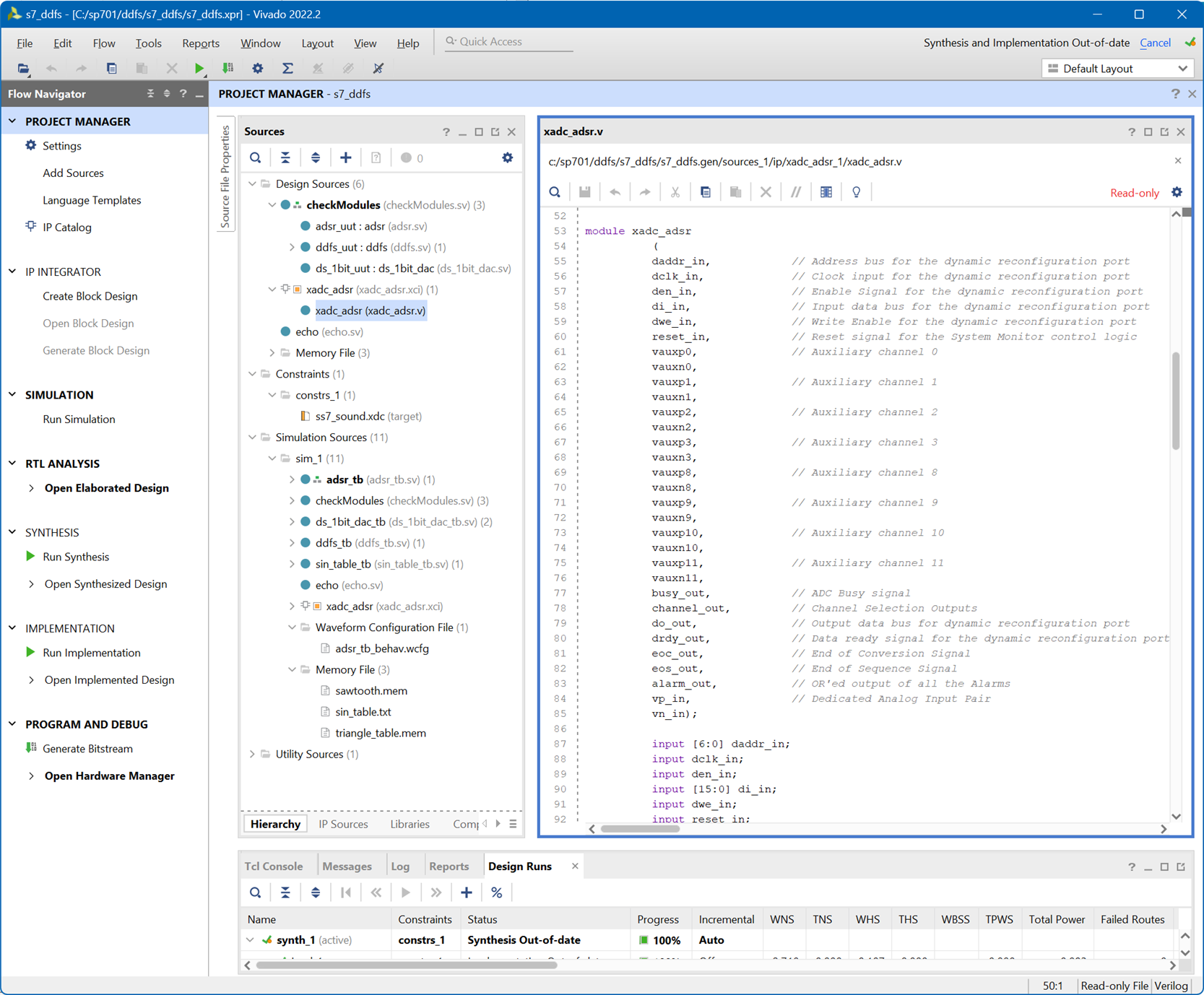Image resolution: width=1204 pixels, height=995 pixels.
Task: Switch to the Tcl Console tab
Action: click(274, 866)
